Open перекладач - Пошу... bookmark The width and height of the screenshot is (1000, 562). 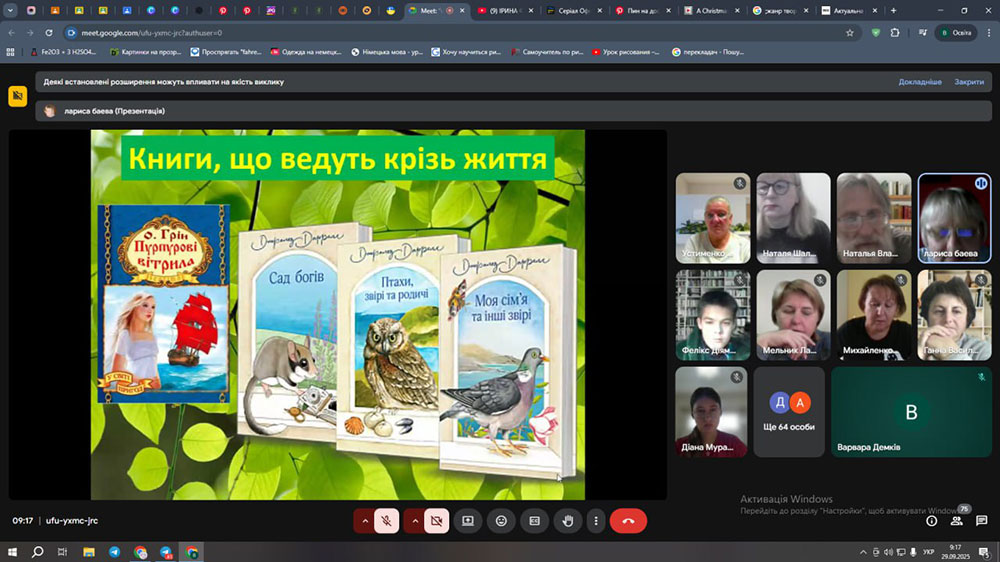coord(709,52)
